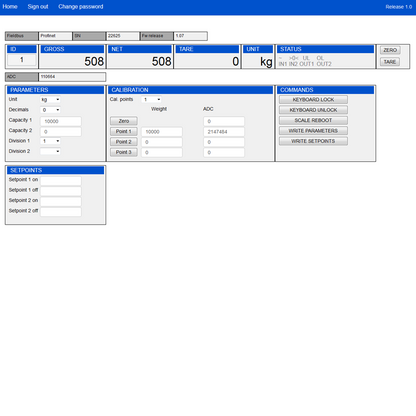Viewport: 416px width, 416px height.
Task: Expand the Cal. points dropdown
Action: (x=151, y=99)
